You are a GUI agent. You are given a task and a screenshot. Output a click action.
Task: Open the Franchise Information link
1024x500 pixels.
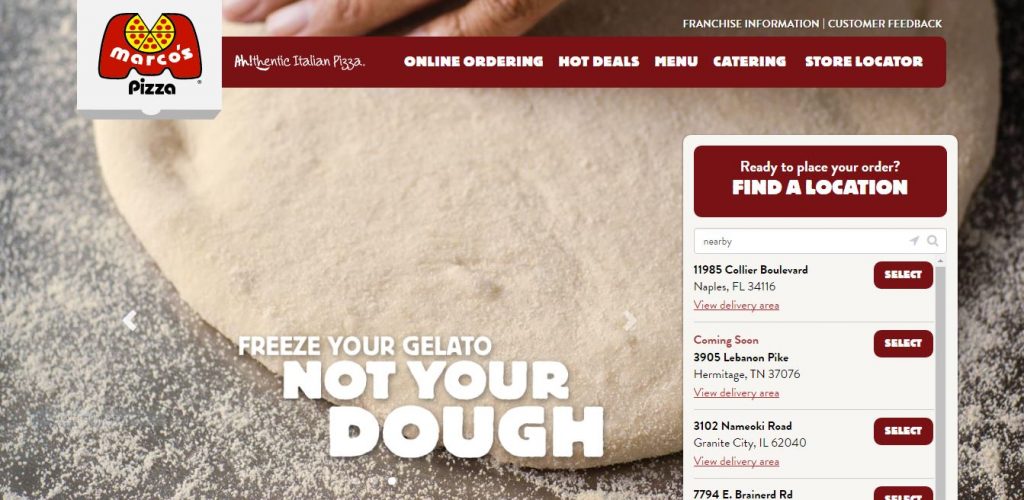point(751,23)
